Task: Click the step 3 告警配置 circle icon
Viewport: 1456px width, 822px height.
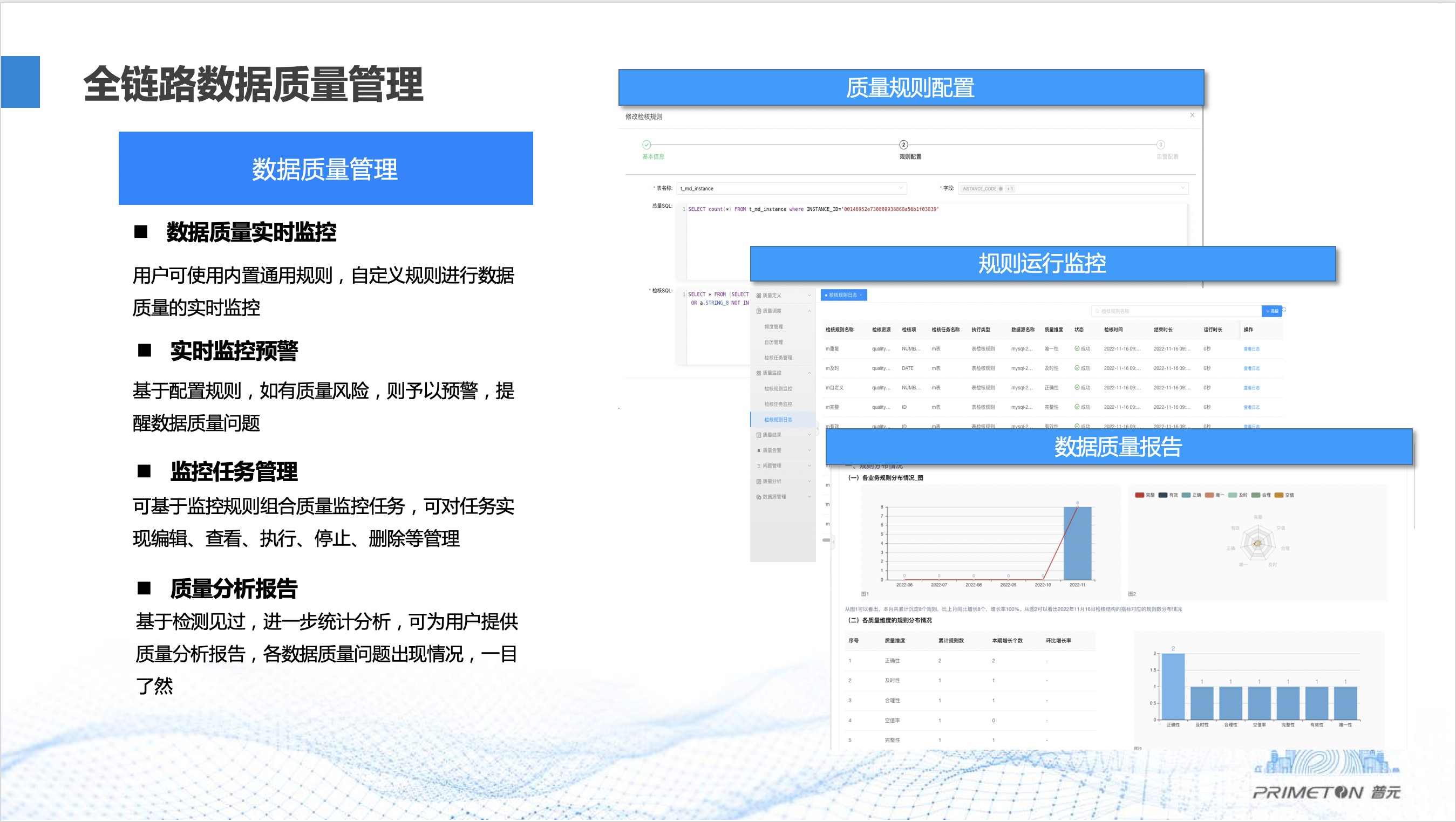Action: (1160, 145)
